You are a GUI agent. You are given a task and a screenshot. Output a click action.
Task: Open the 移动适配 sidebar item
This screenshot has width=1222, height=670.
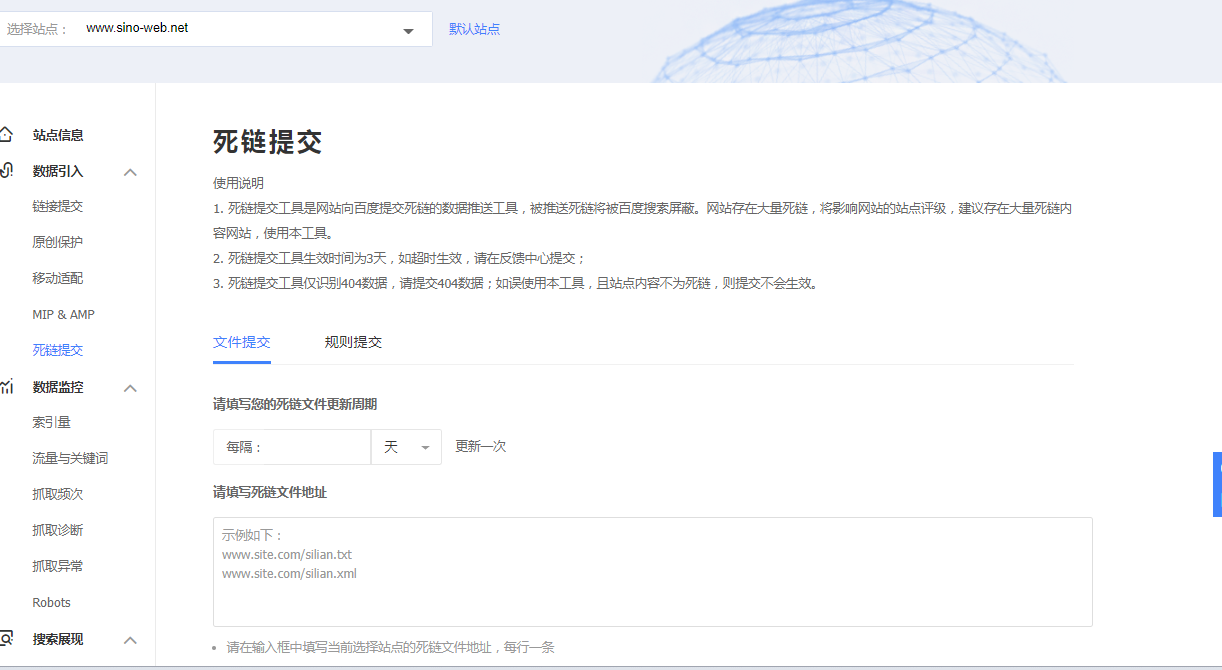click(58, 278)
